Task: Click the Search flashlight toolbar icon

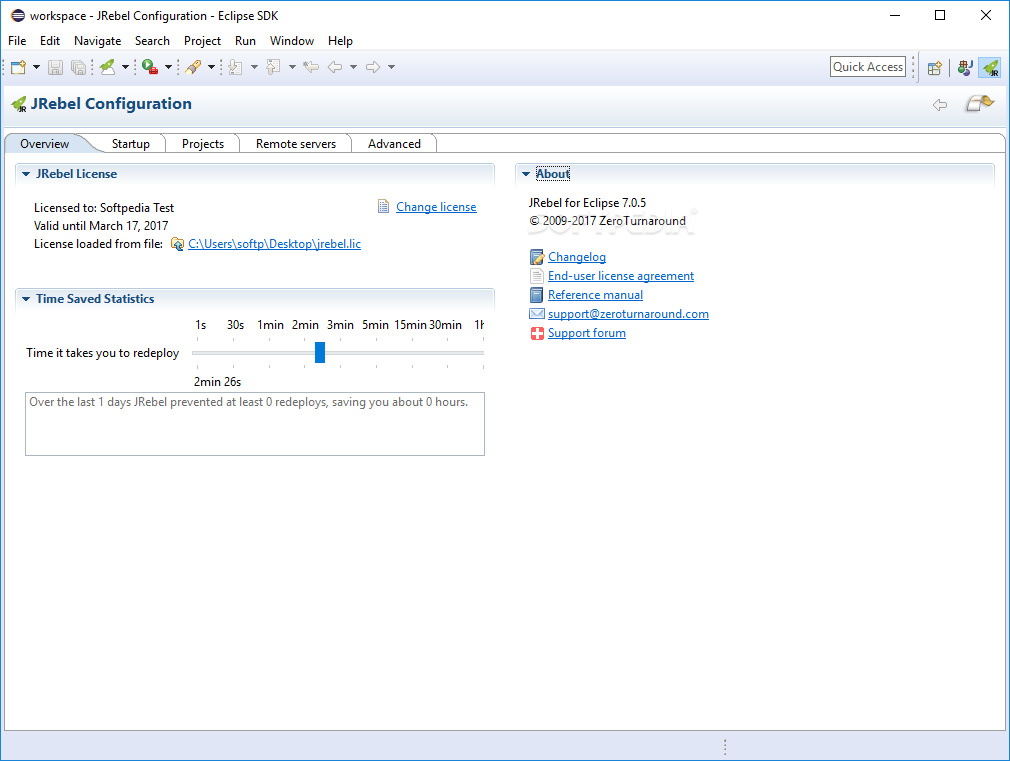Action: click(193, 67)
